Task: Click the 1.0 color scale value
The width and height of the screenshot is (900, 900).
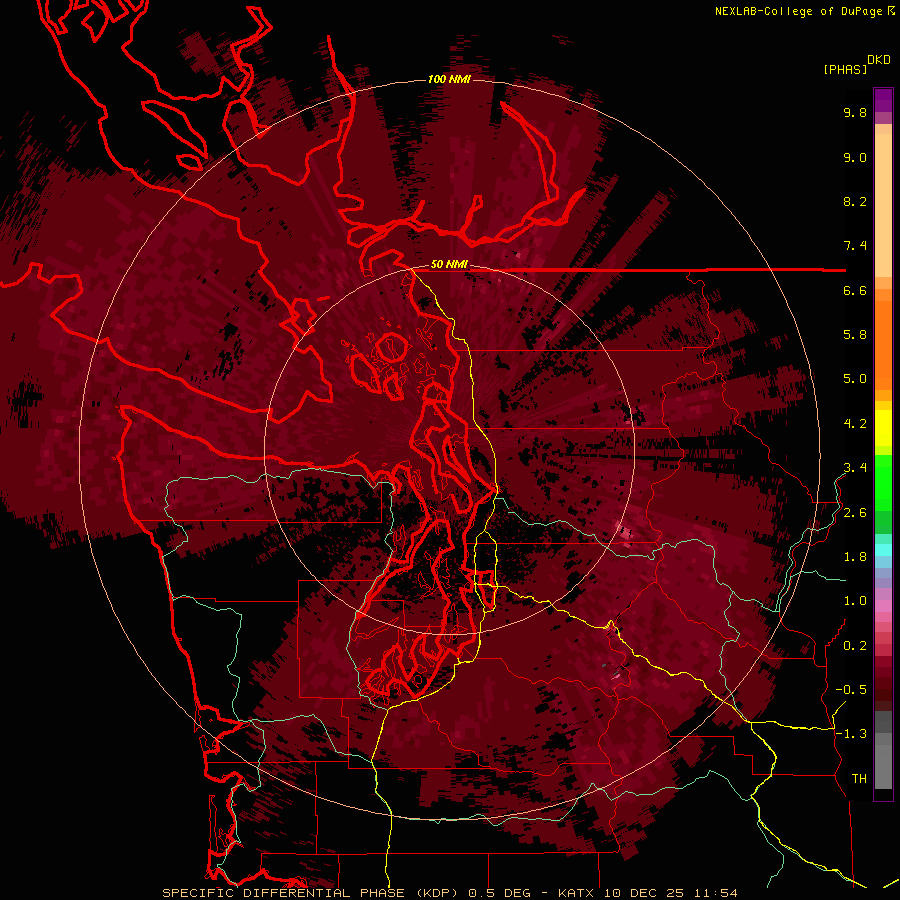Action: 855,601
